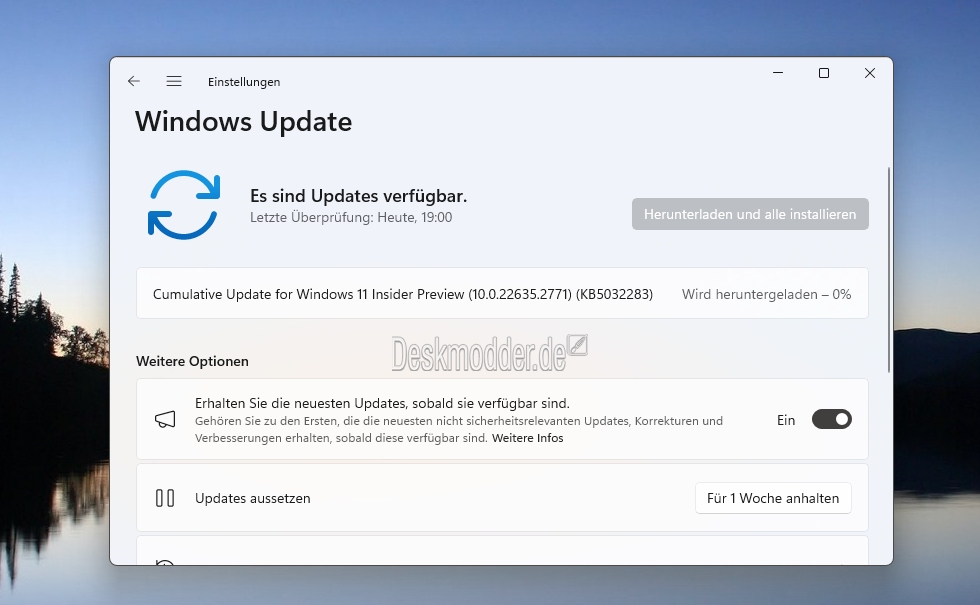Image resolution: width=980 pixels, height=605 pixels.
Task: Go back with the arrow icon
Action: [134, 81]
